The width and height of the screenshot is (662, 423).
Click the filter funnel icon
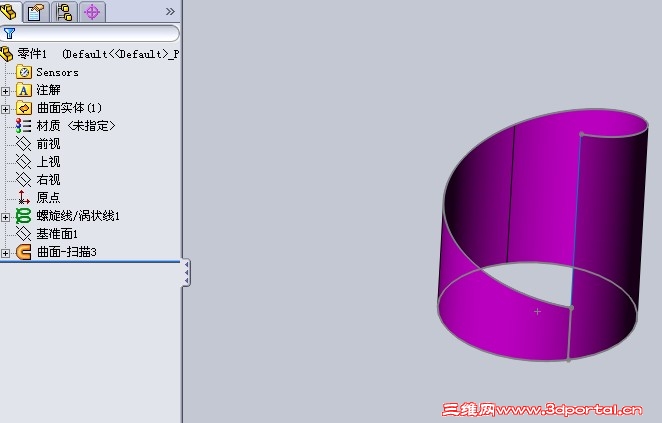pos(9,33)
